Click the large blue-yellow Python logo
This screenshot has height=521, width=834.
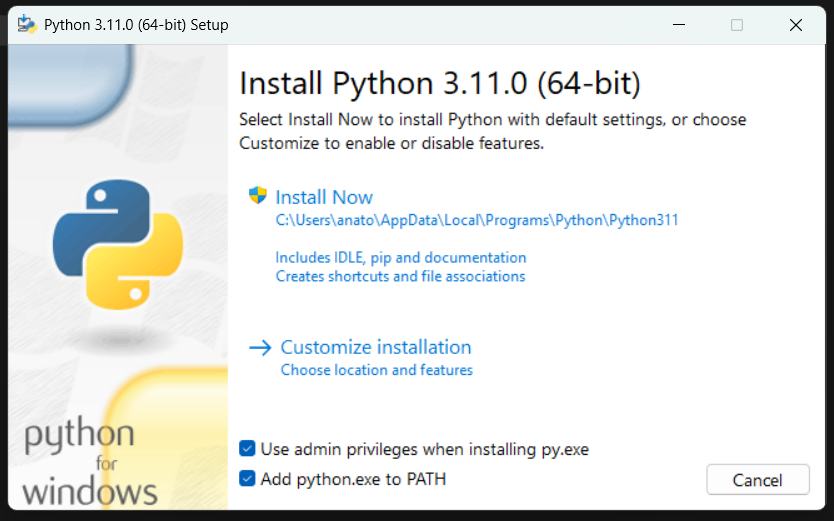118,245
